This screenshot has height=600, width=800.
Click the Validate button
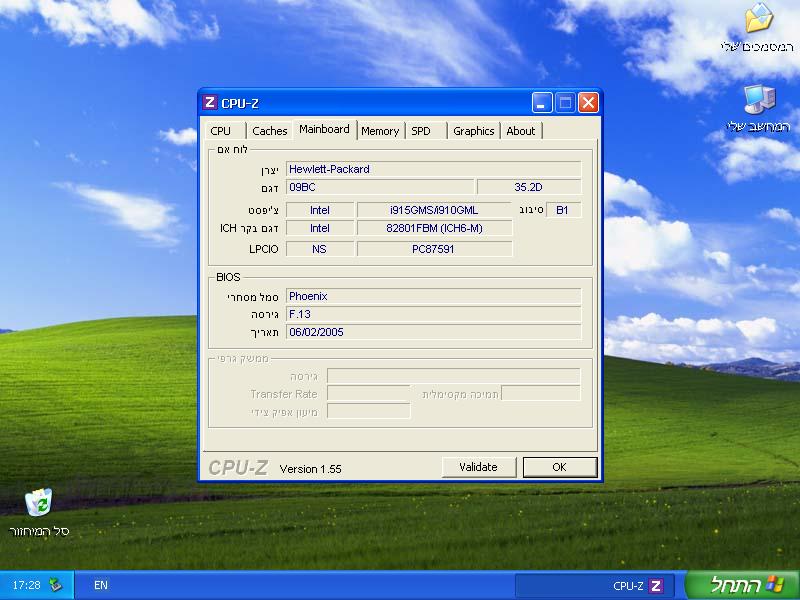[x=479, y=467]
